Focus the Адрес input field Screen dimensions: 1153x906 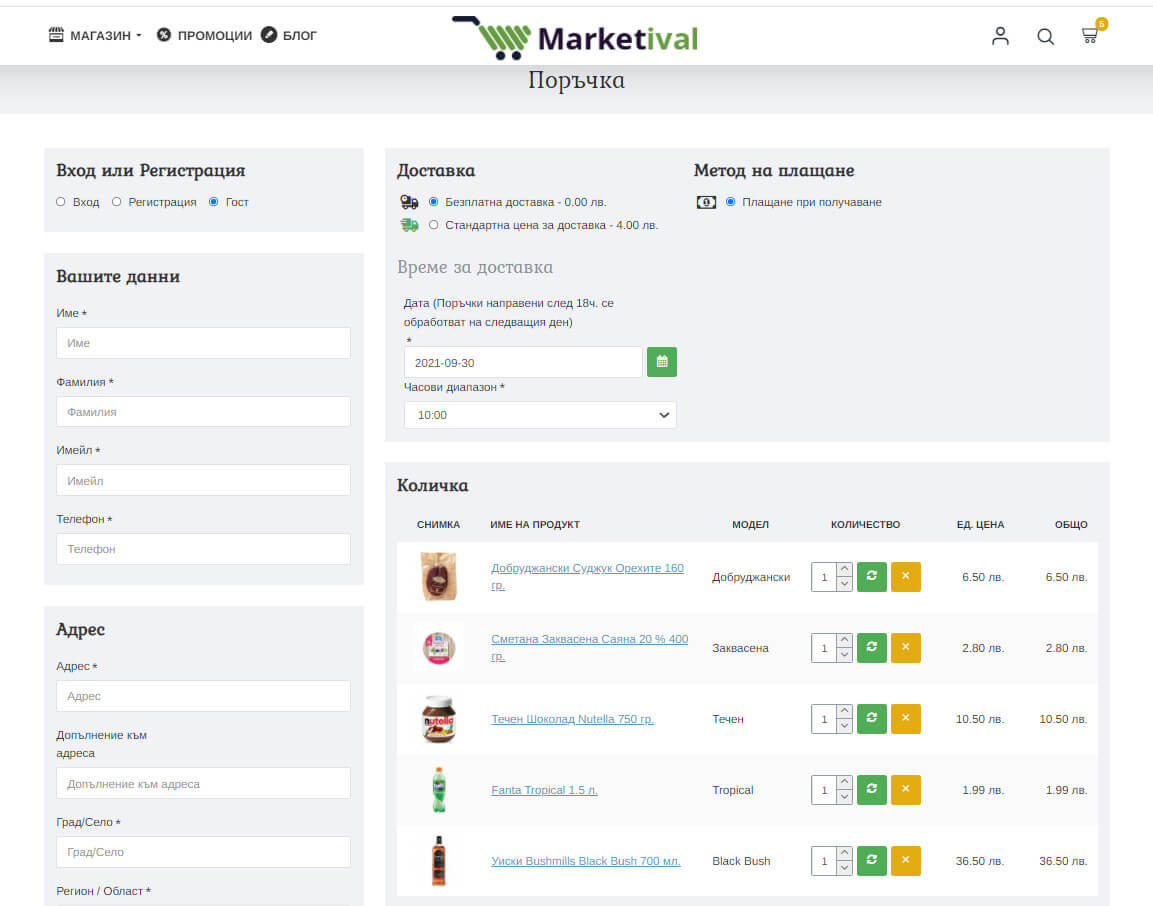tap(203, 696)
